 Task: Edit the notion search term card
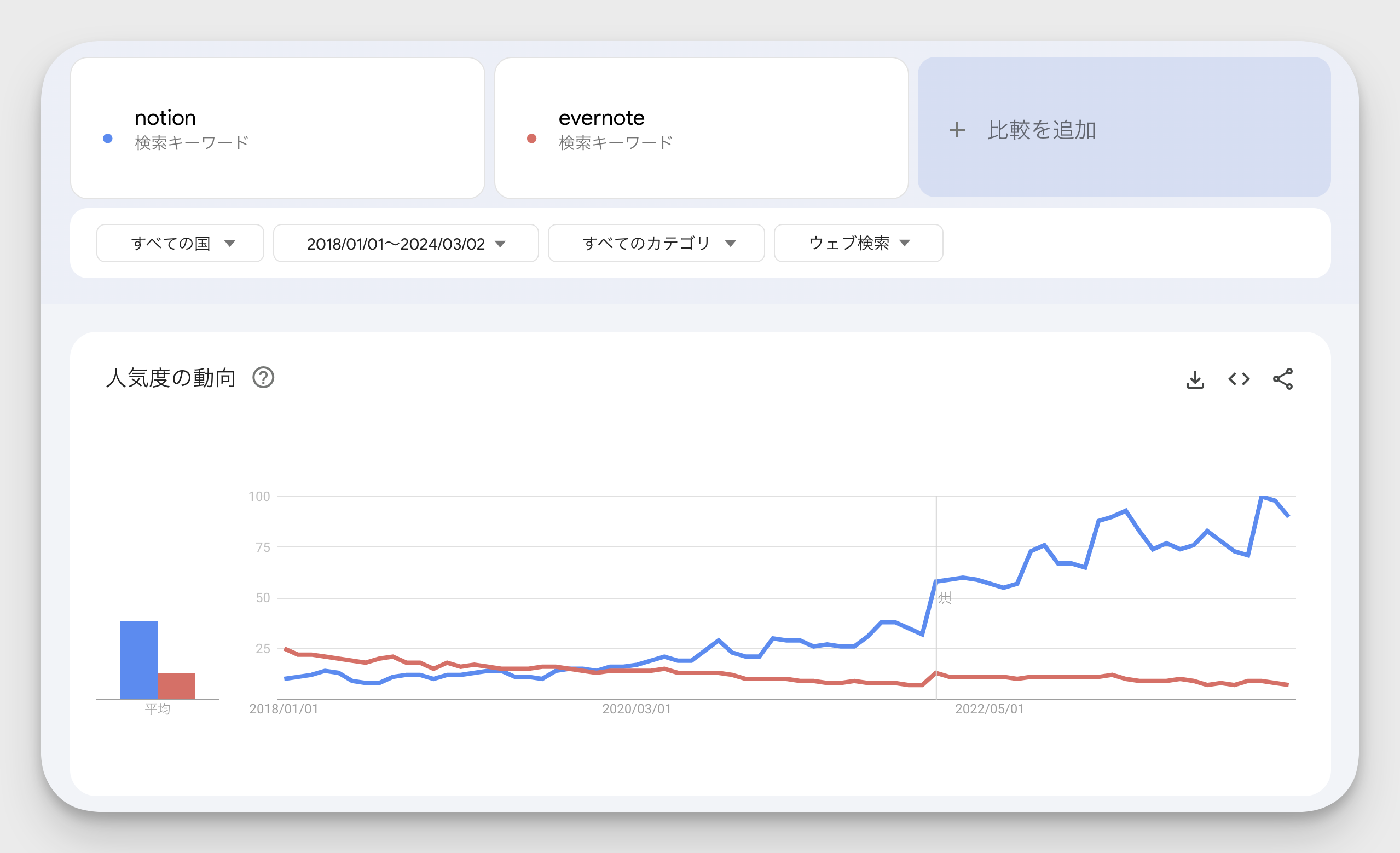[277, 128]
